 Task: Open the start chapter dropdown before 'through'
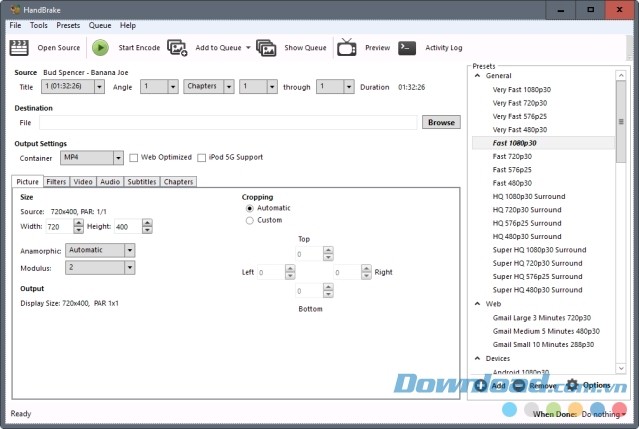pyautogui.click(x=258, y=86)
